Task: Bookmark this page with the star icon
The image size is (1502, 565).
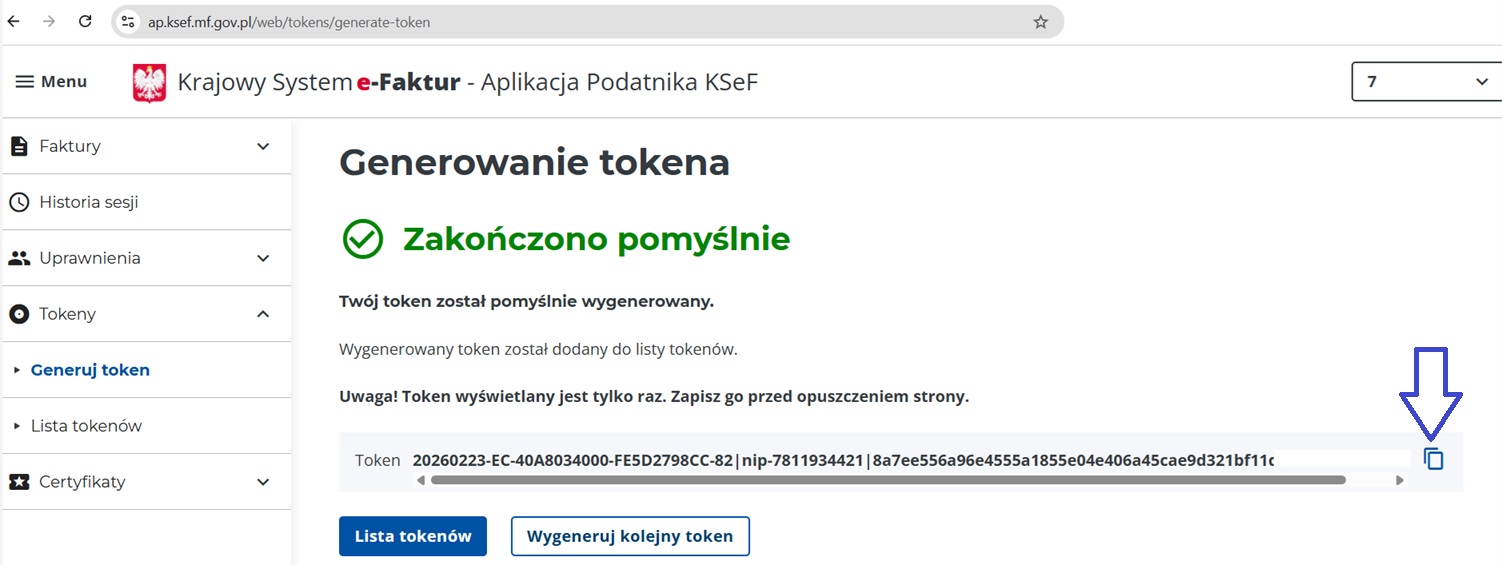Action: coord(1040,22)
